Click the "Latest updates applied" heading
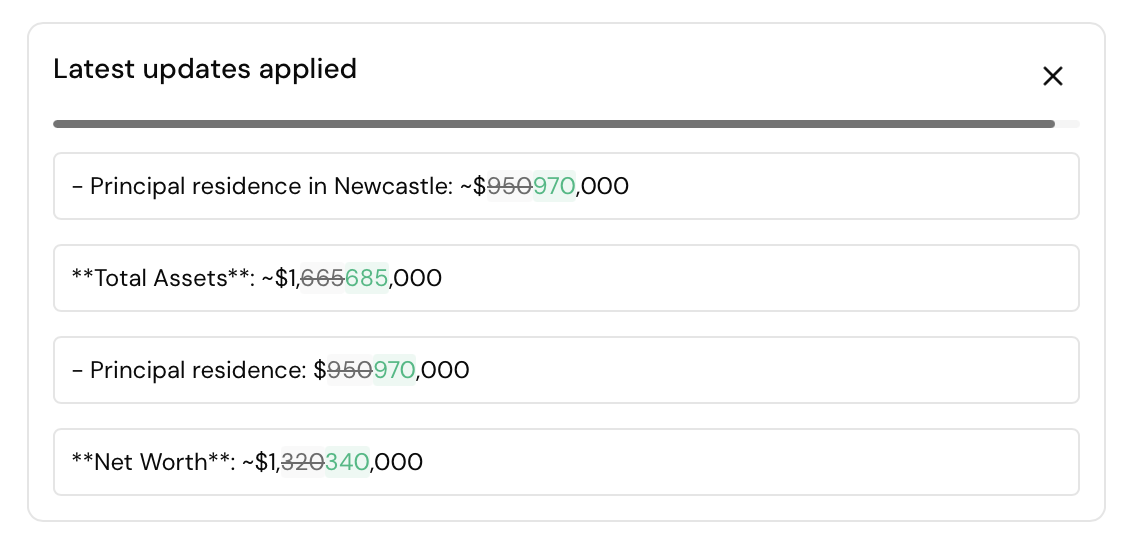 coord(205,69)
